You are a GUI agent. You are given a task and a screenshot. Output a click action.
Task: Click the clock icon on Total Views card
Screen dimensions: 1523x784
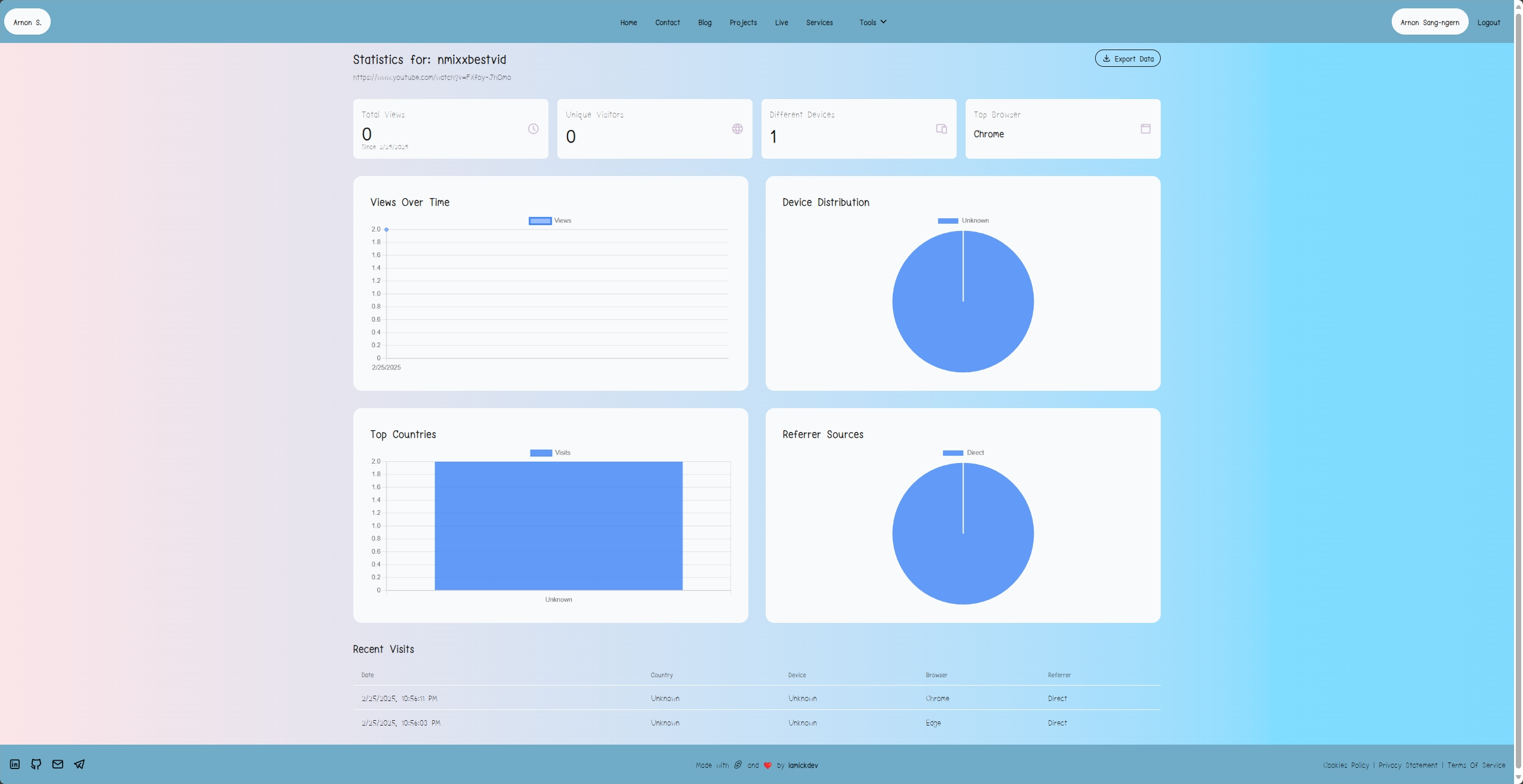534,129
